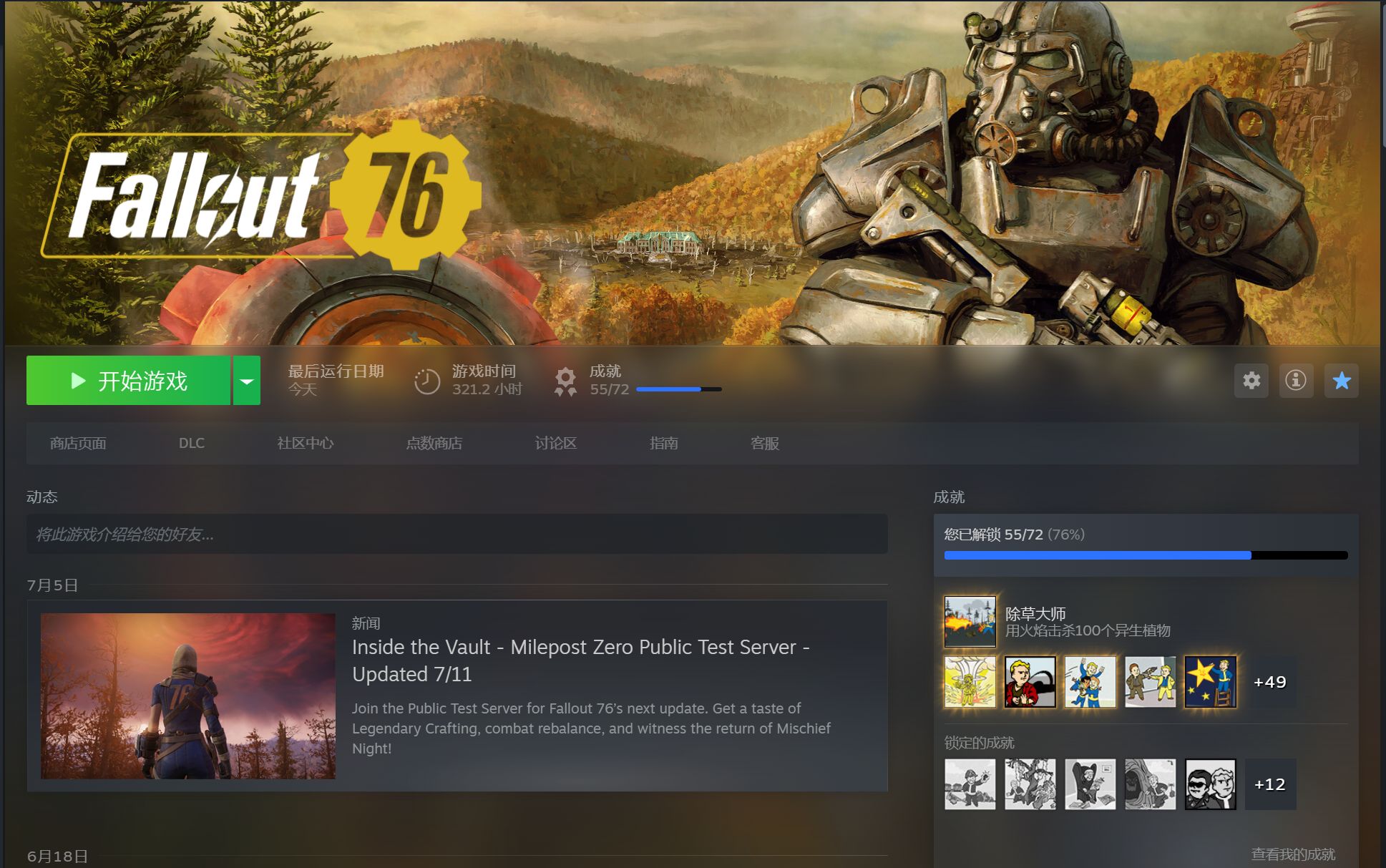Go to 社区中心 tab

(306, 444)
